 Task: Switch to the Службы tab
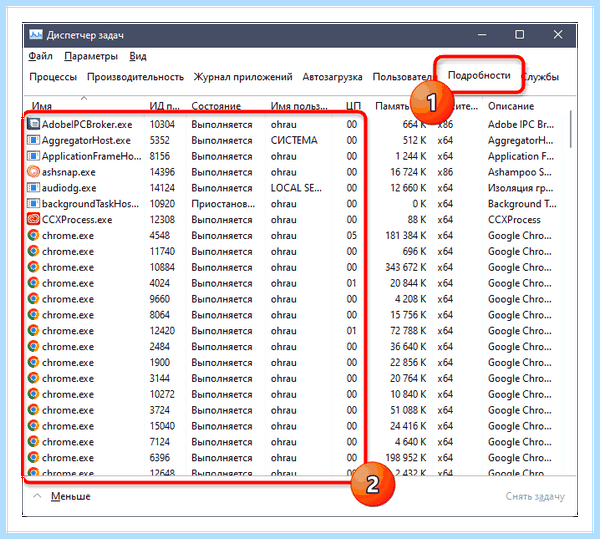click(541, 77)
